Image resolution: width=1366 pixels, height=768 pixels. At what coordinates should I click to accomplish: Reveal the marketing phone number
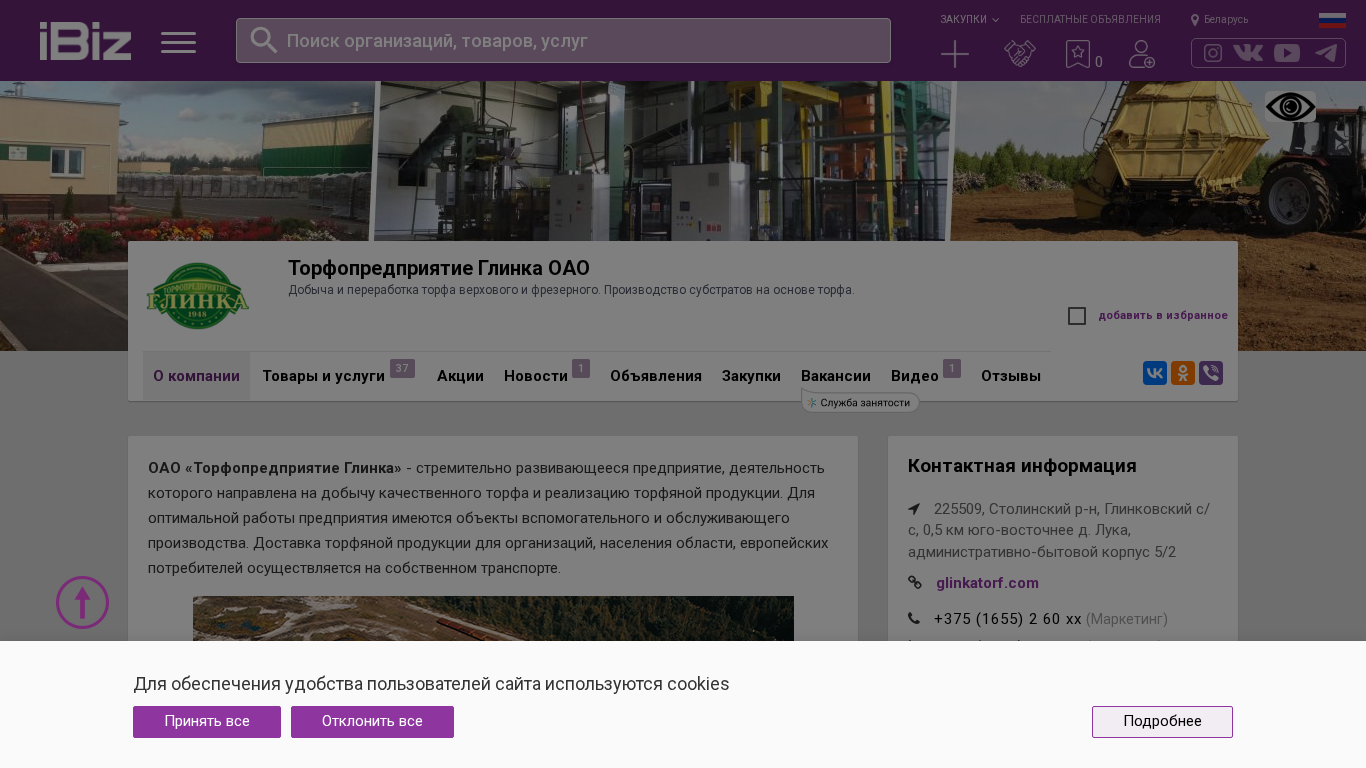click(x=1008, y=619)
